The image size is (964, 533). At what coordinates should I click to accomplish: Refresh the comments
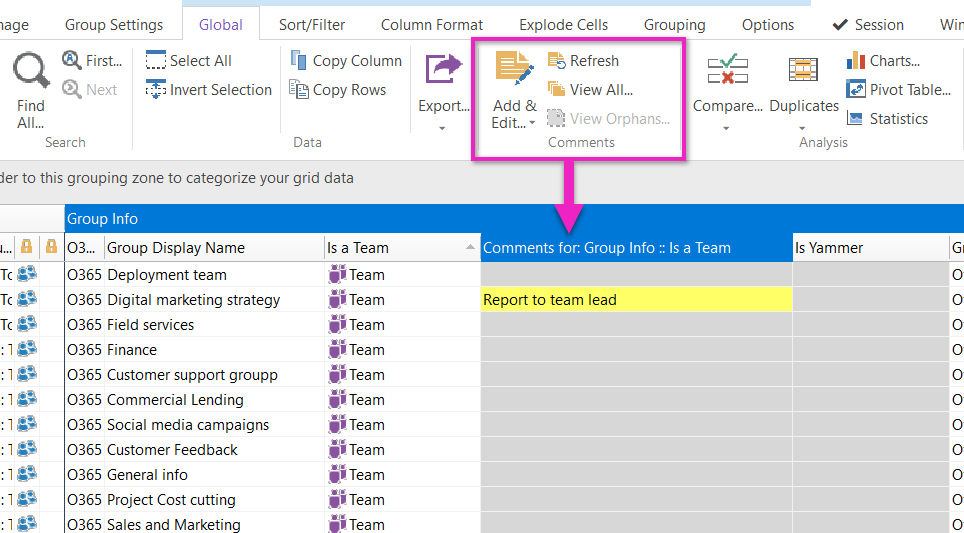pyautogui.click(x=583, y=61)
